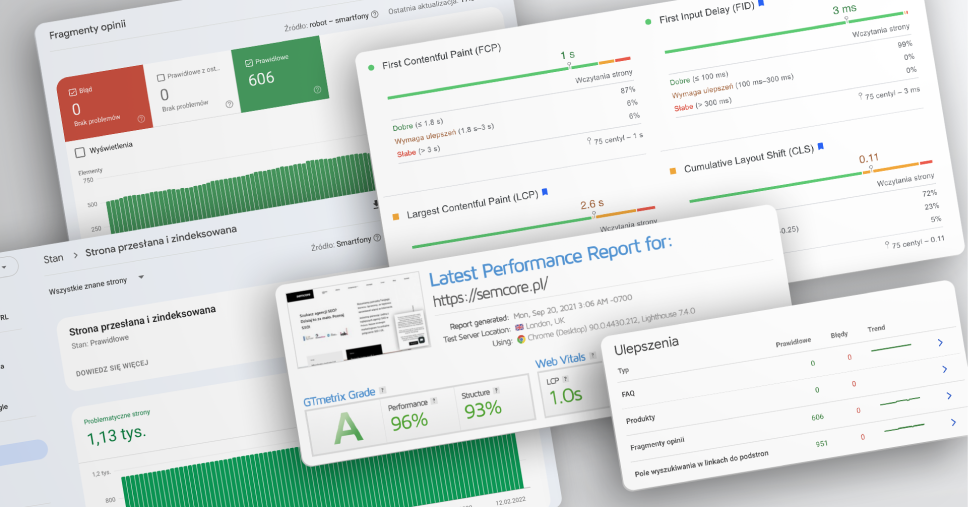This screenshot has height=507, width=968.
Task: Click bookmark icon next to Largest Contentful Paint
Action: click(544, 192)
